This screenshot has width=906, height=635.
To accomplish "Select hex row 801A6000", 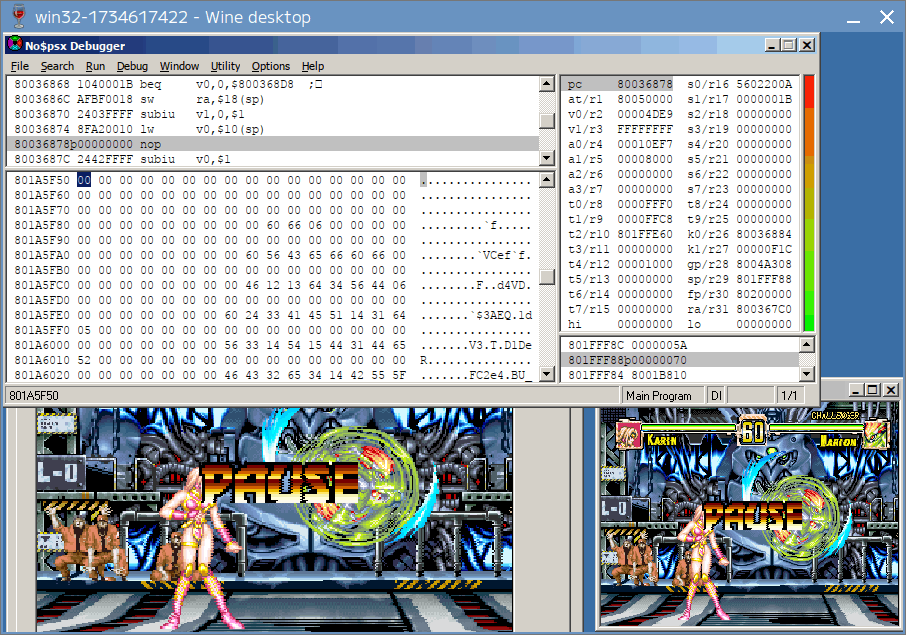I will 273,346.
